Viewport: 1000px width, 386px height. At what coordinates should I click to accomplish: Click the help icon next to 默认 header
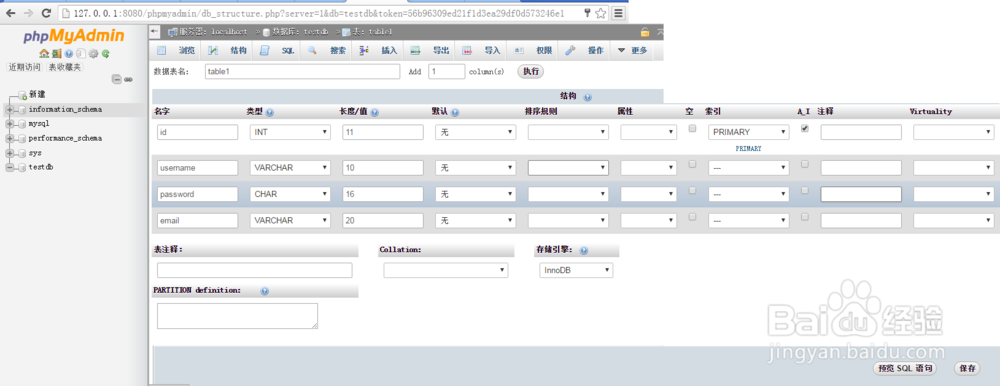[455, 112]
